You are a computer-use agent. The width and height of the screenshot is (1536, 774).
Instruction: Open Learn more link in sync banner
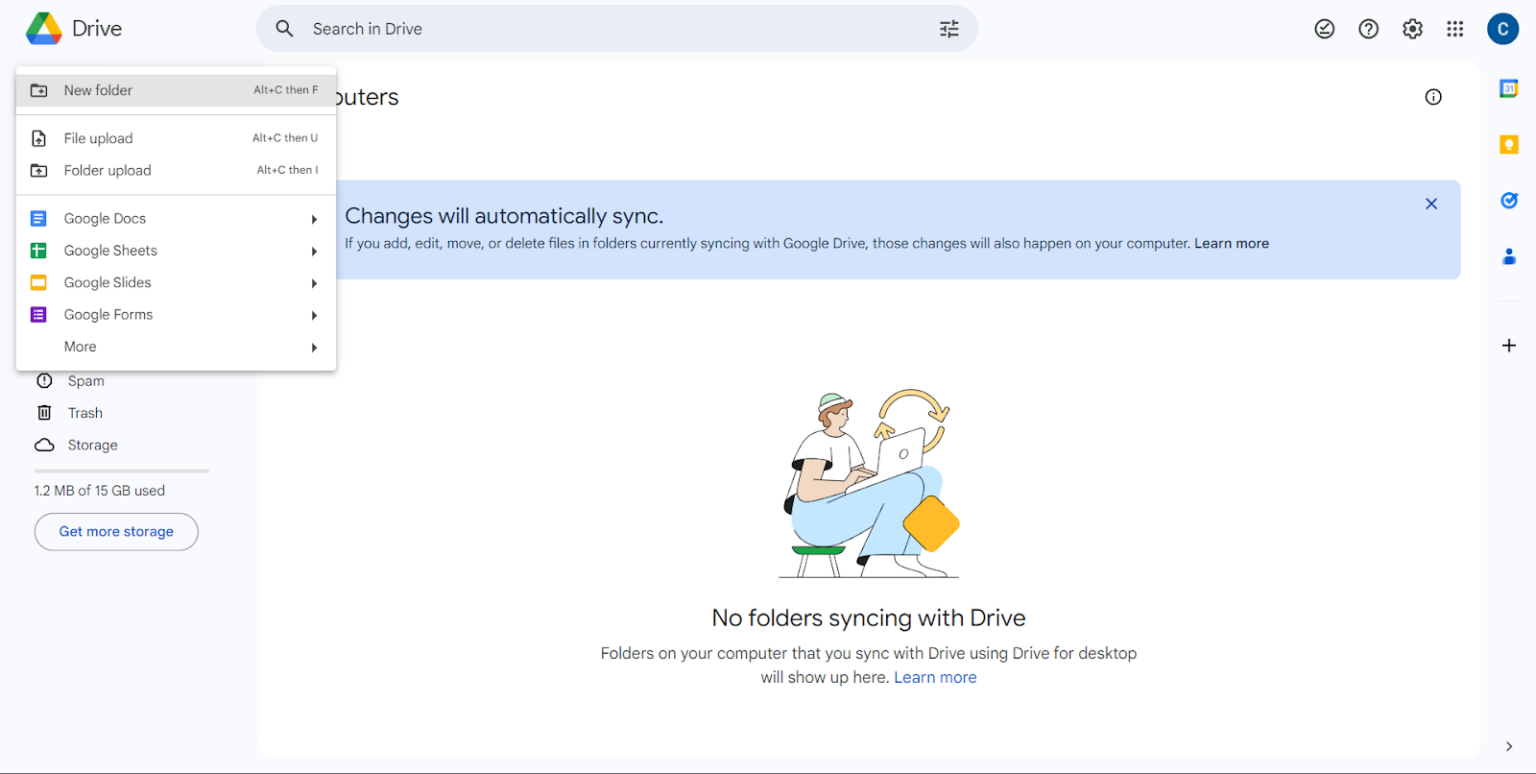click(x=1231, y=243)
